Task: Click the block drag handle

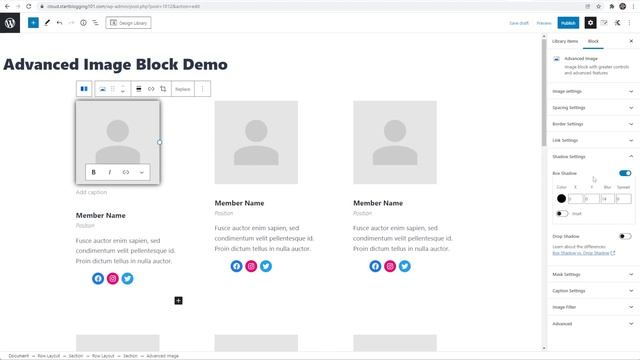Action: 113,89
